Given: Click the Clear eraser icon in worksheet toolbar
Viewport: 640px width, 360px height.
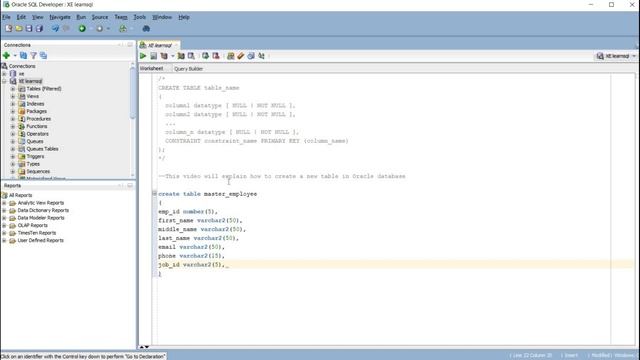Looking at the screenshot, I should click(241, 56).
